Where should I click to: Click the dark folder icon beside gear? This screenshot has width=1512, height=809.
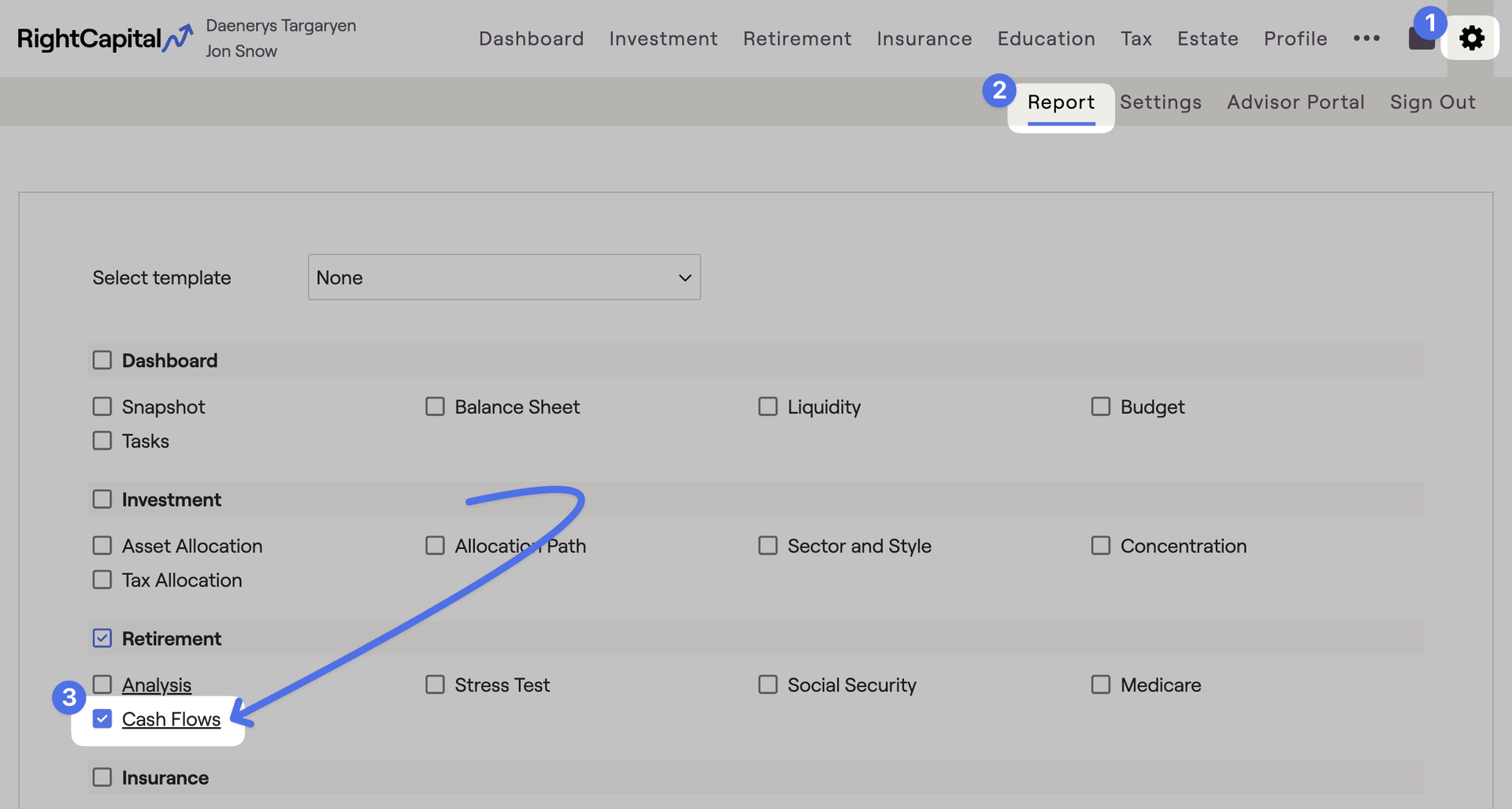pyautogui.click(x=1420, y=41)
